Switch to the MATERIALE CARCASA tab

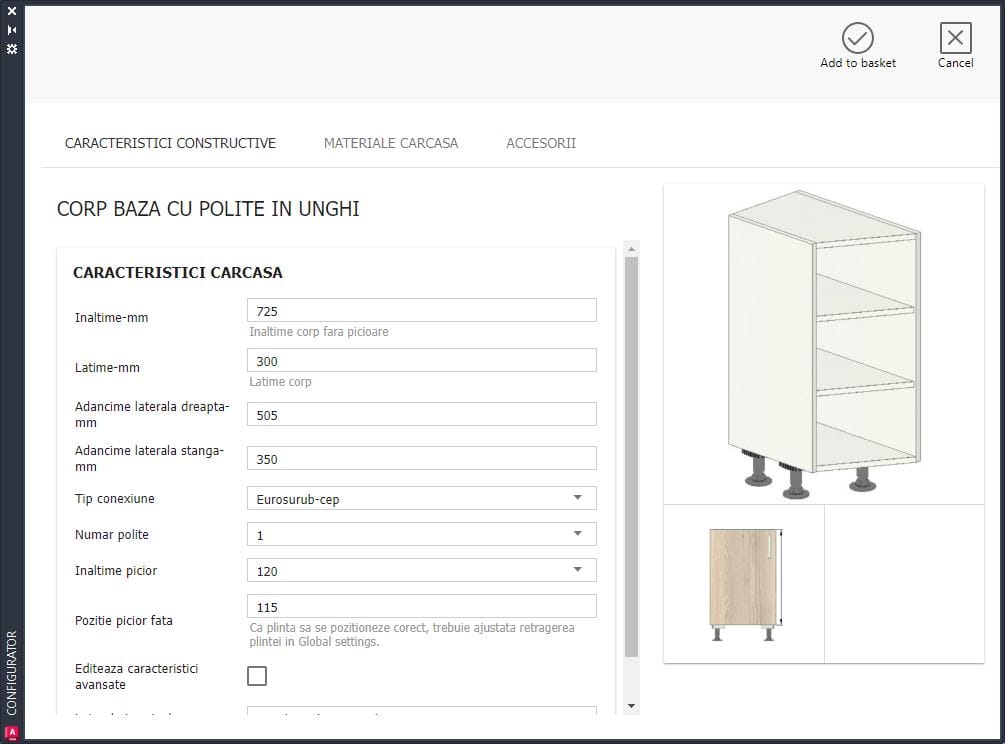tap(391, 143)
